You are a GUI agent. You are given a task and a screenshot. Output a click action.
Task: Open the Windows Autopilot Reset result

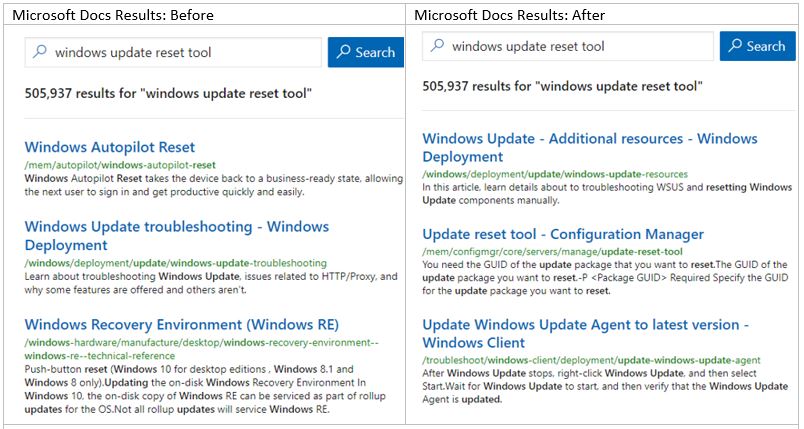(x=110, y=147)
